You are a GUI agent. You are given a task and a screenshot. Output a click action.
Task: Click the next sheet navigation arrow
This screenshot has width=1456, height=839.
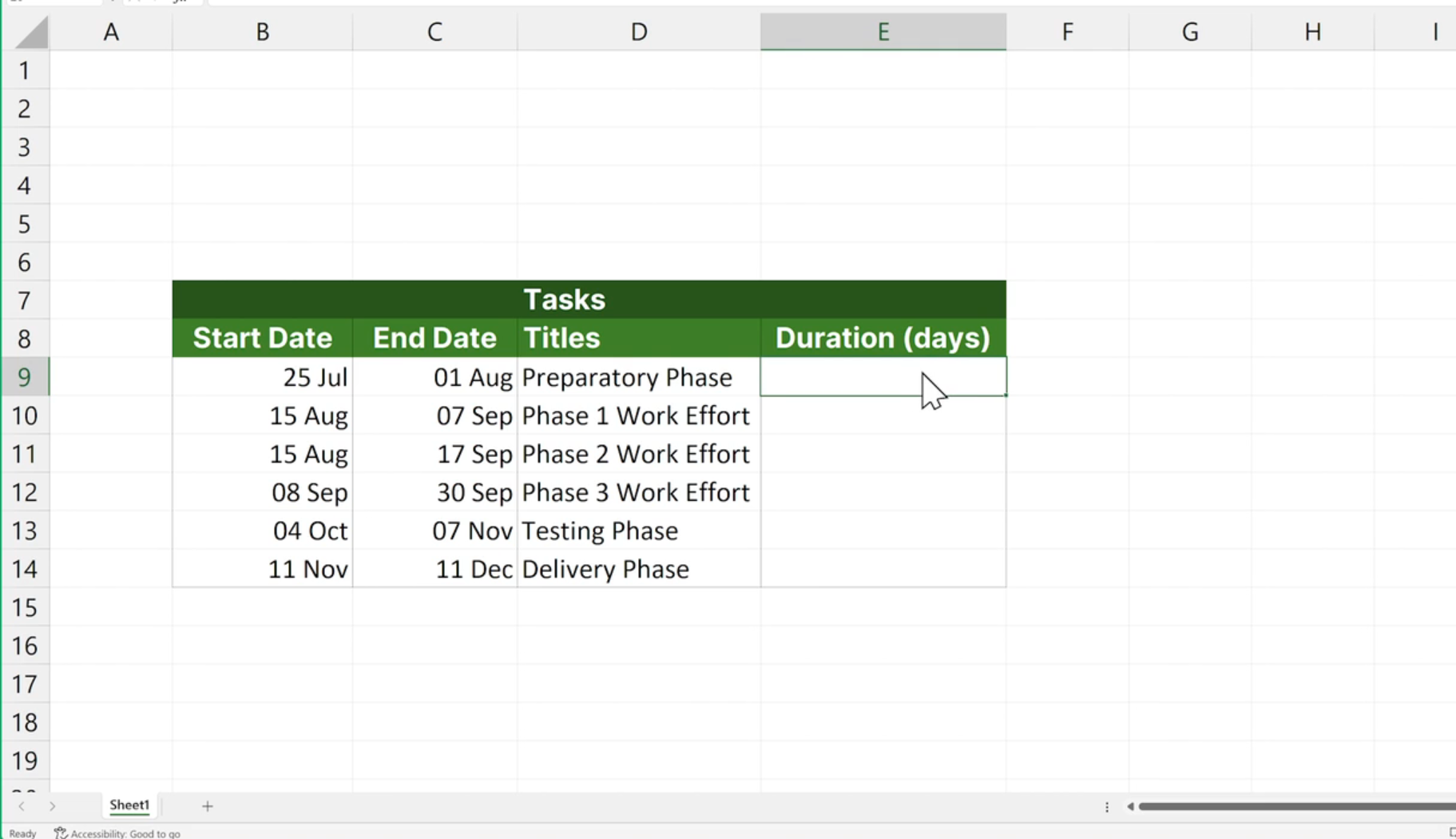coord(52,806)
